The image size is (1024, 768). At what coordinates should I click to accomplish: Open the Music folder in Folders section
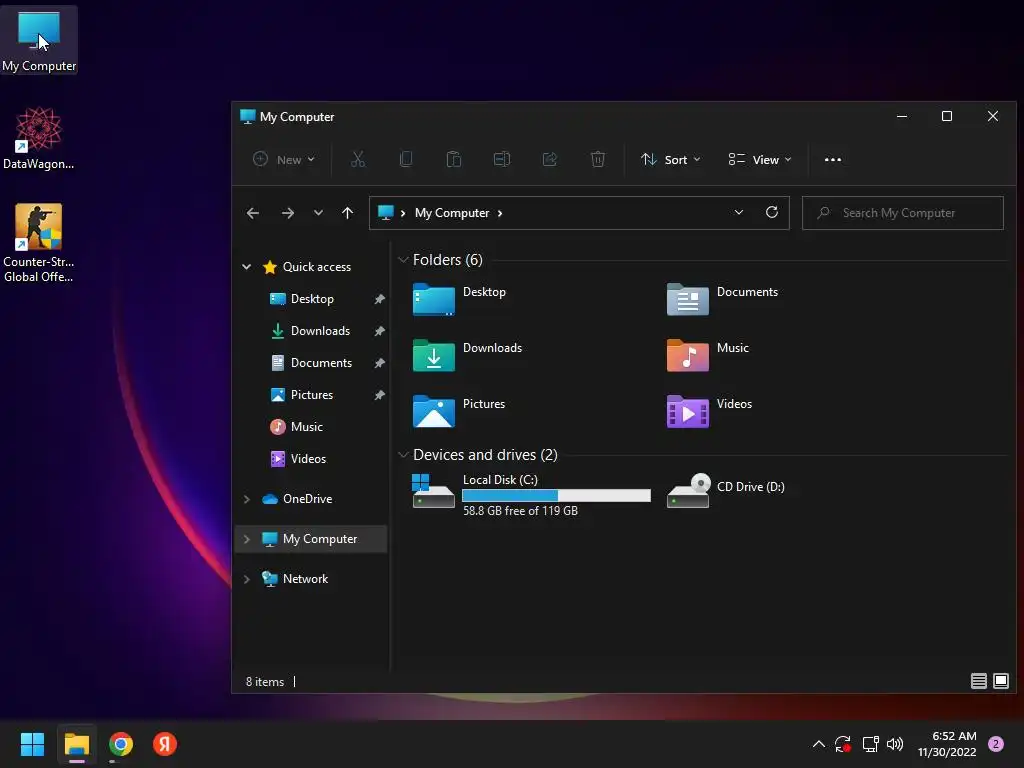click(708, 355)
